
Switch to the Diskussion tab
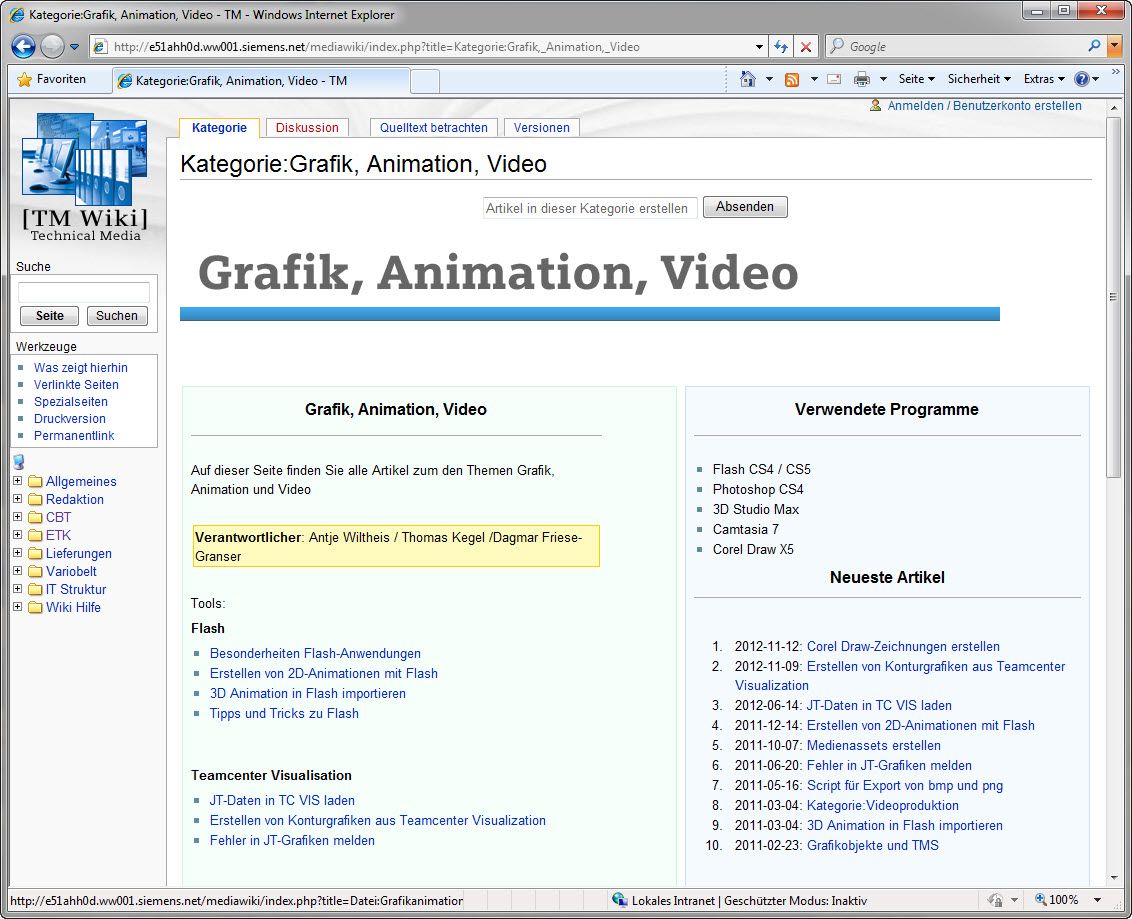[307, 128]
